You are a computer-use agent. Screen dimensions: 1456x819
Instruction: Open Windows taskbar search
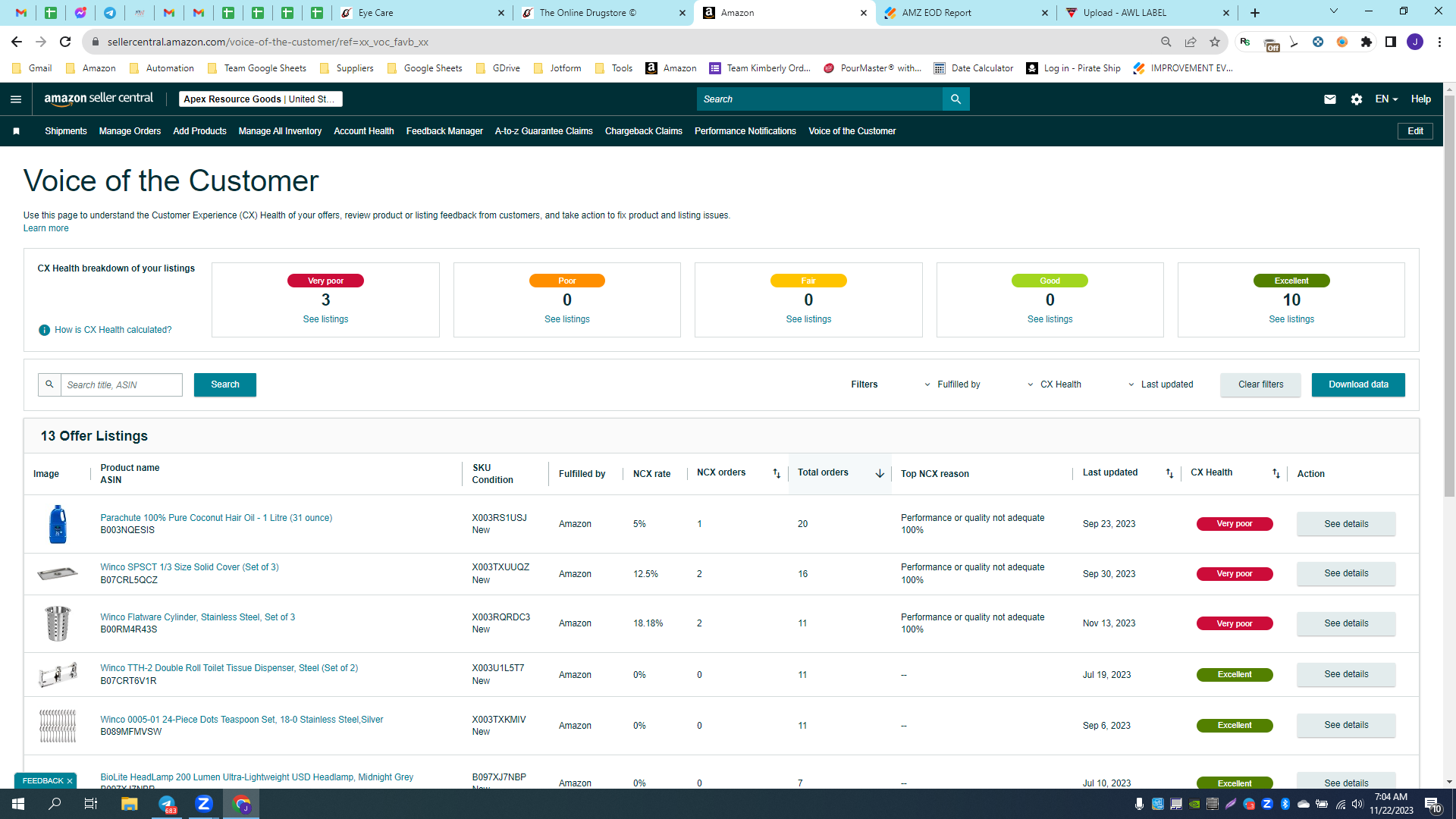pos(55,804)
